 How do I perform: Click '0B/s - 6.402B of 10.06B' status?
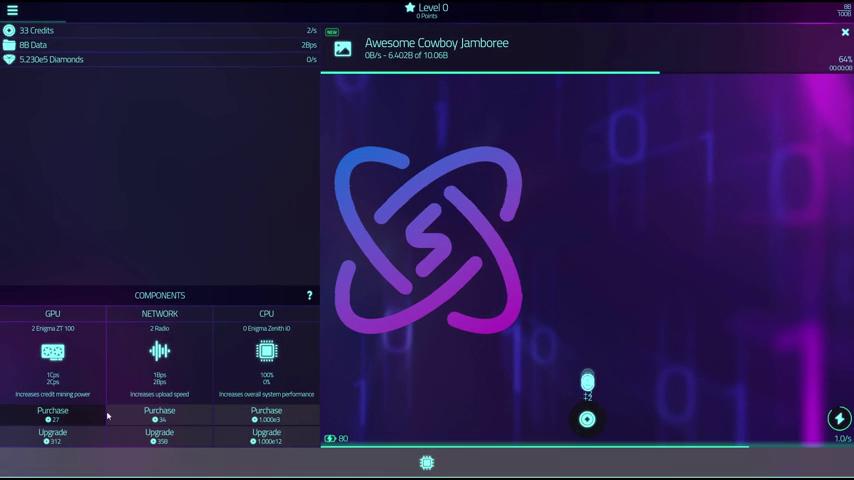(x=406, y=55)
